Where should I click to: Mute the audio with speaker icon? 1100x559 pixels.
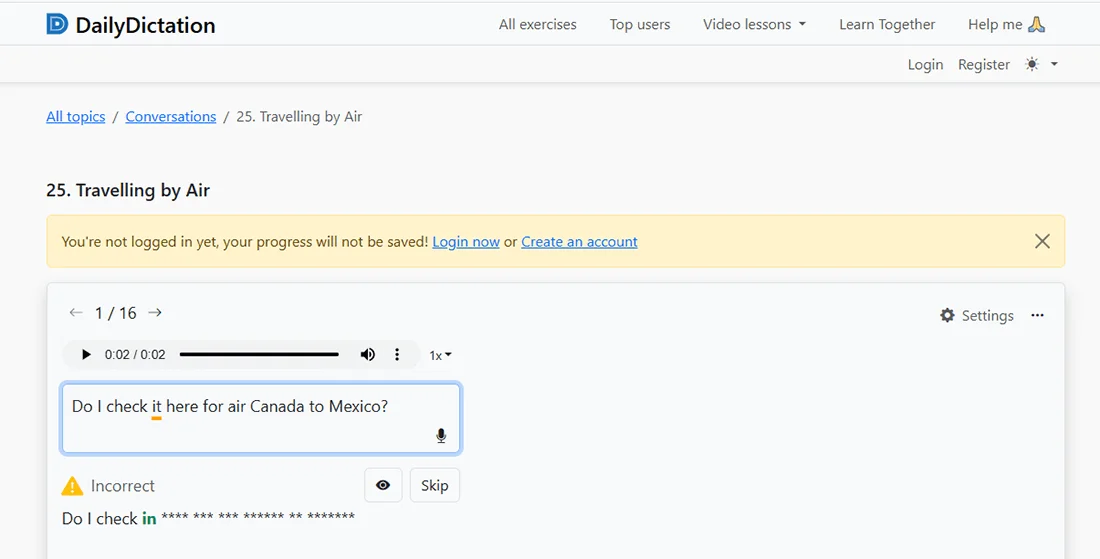[x=368, y=355]
